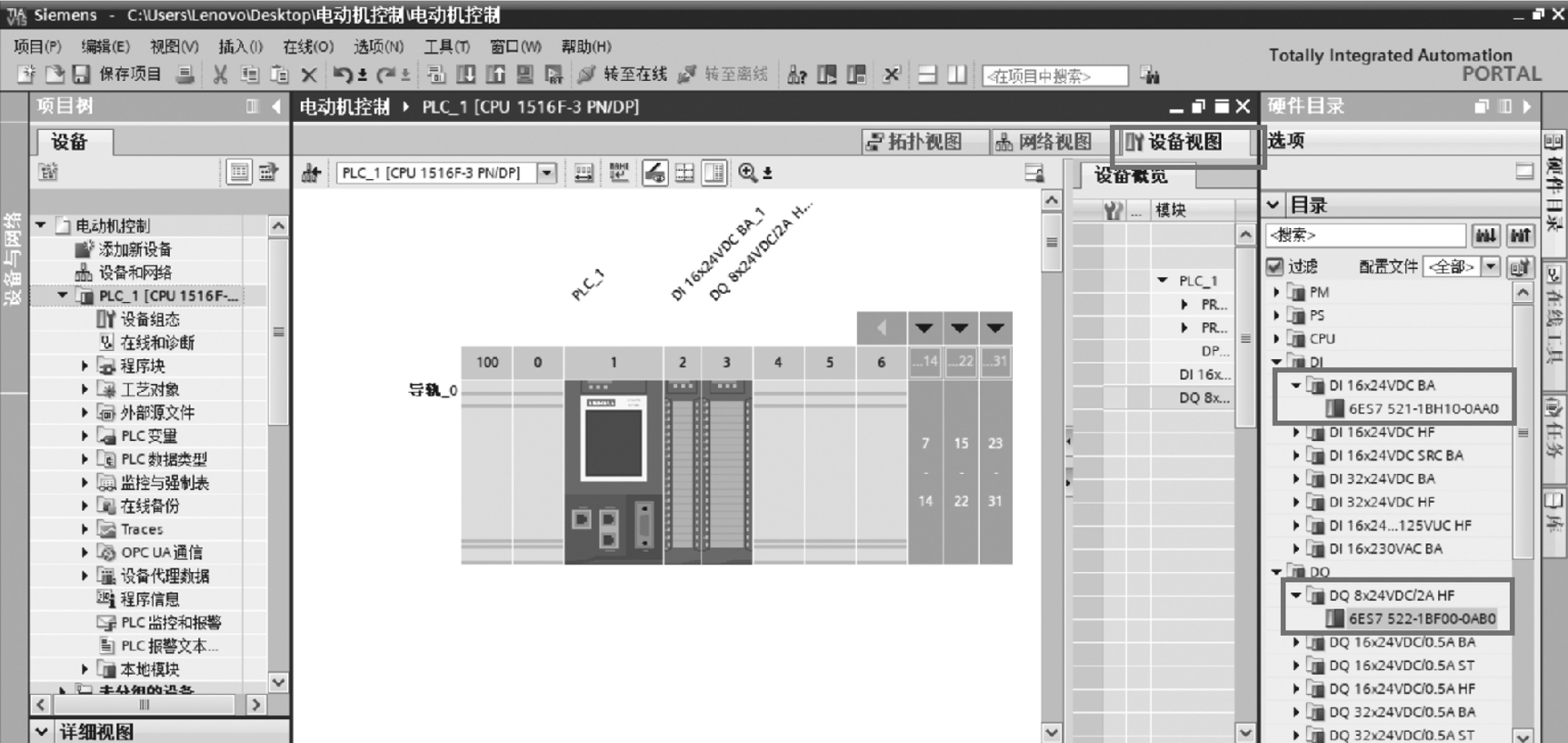This screenshot has height=743, width=1568.
Task: Click the print icon in toolbar
Action: point(185,75)
